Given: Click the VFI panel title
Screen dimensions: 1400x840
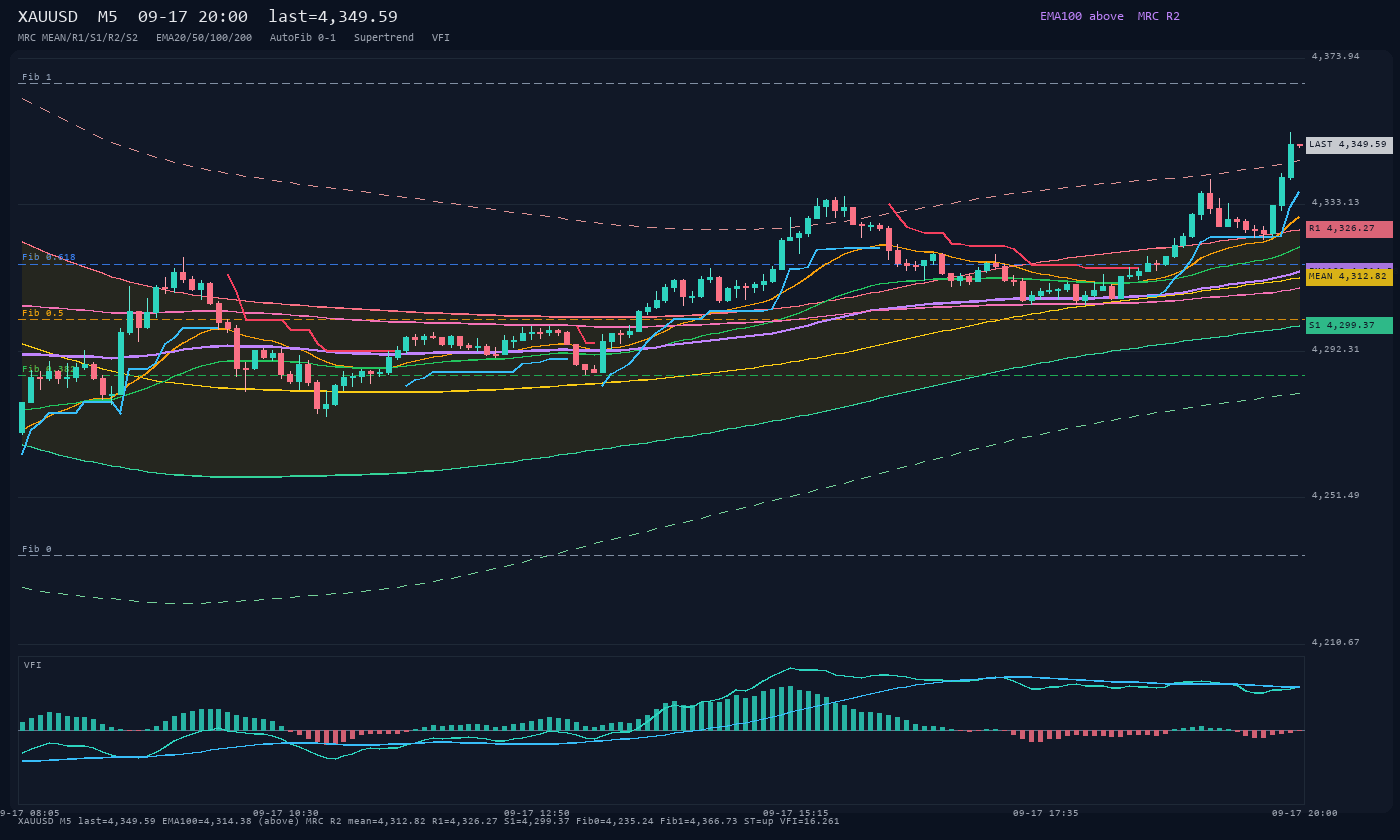Looking at the screenshot, I should [x=33, y=665].
